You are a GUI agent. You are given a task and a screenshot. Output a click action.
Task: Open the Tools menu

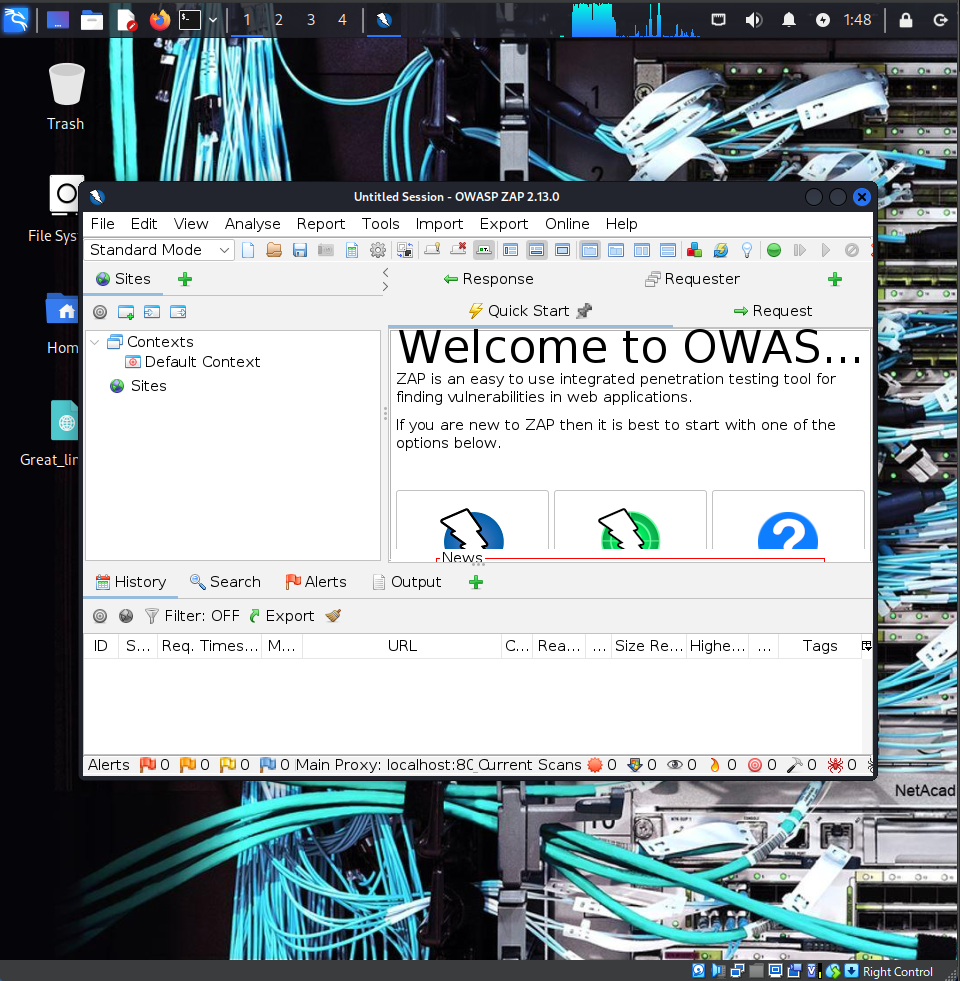pyautogui.click(x=380, y=224)
